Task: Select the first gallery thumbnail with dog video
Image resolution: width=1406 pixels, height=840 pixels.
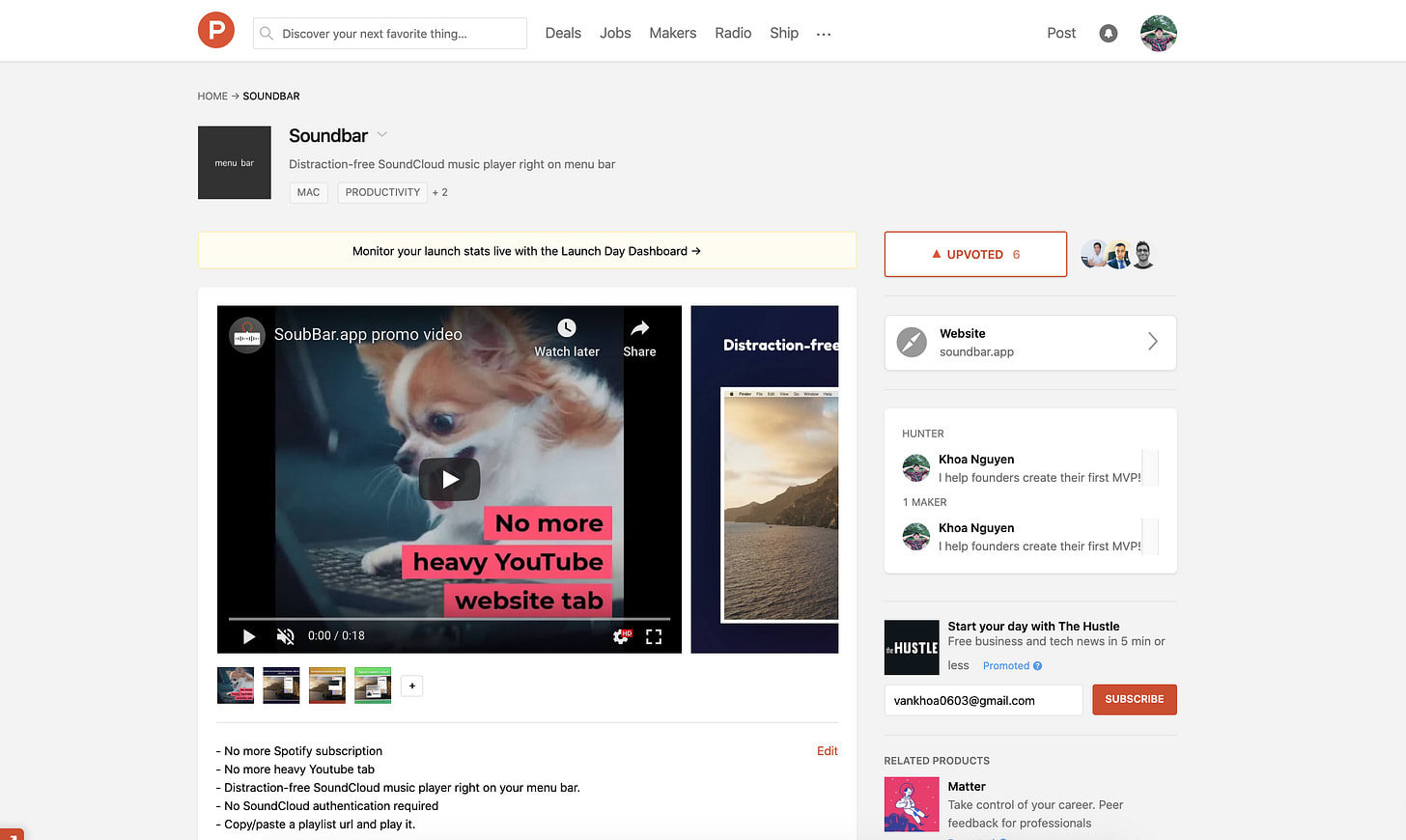Action: (236, 686)
